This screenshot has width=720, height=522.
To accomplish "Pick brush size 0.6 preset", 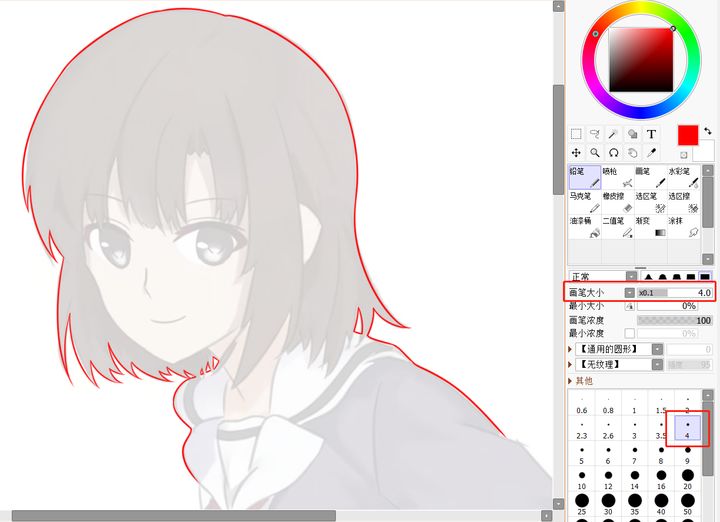I will (x=582, y=404).
